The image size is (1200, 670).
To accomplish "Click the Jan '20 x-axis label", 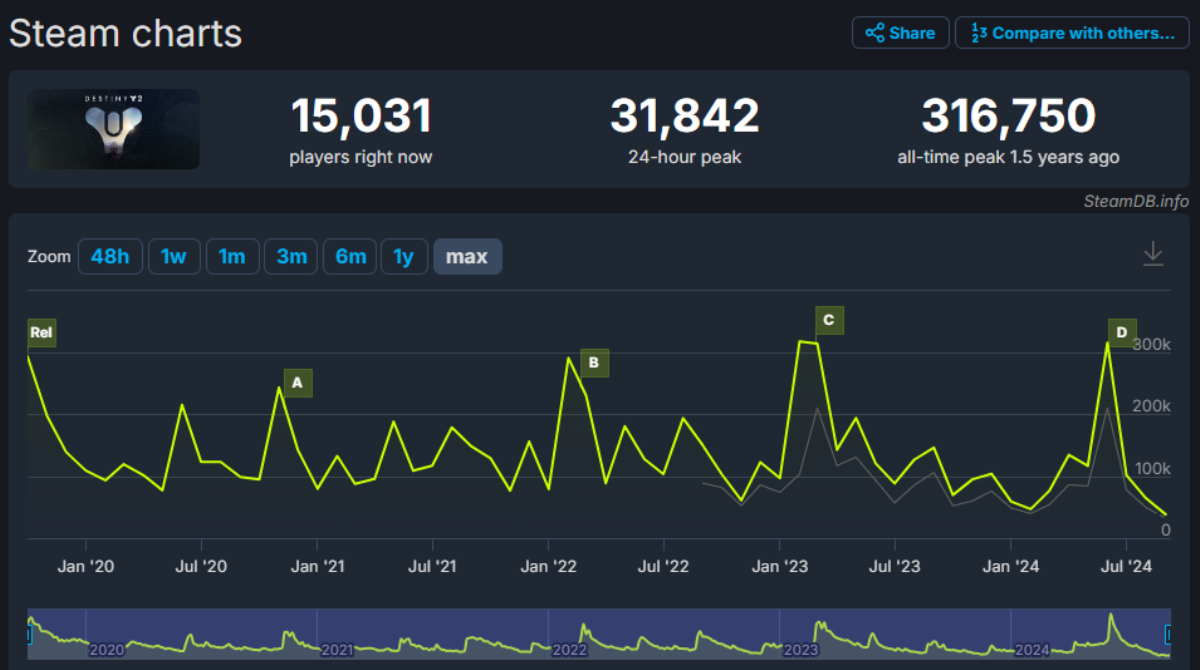I will pos(86,567).
